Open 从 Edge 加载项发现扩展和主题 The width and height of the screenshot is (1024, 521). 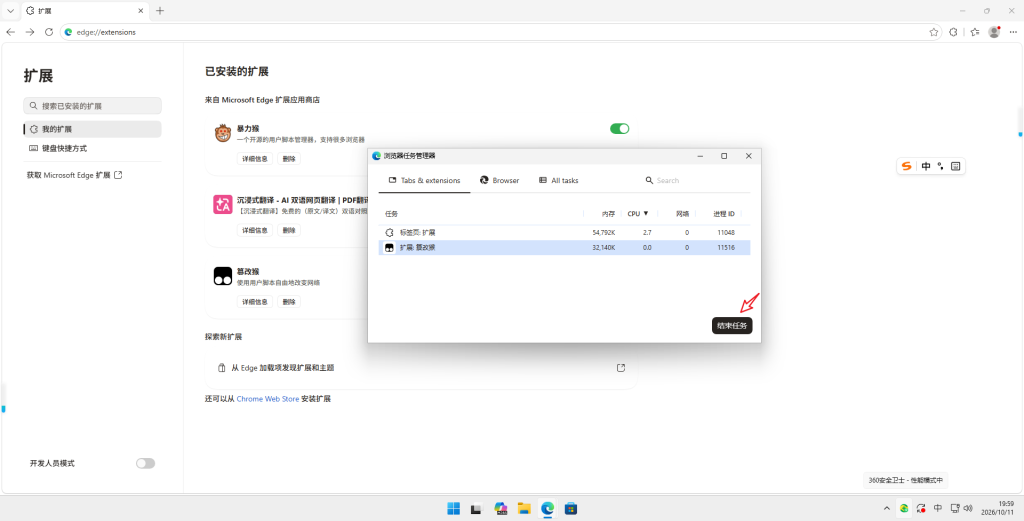point(421,368)
